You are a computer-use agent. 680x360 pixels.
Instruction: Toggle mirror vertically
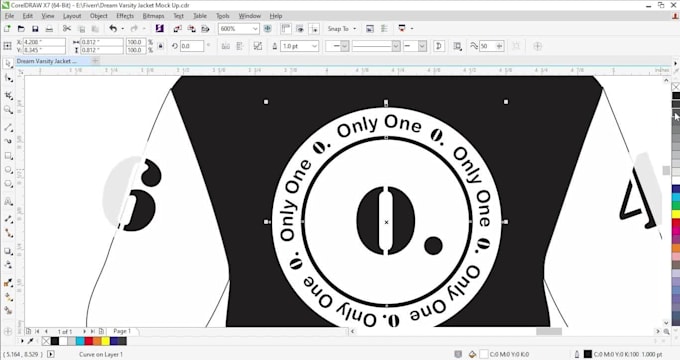[x=240, y=46]
